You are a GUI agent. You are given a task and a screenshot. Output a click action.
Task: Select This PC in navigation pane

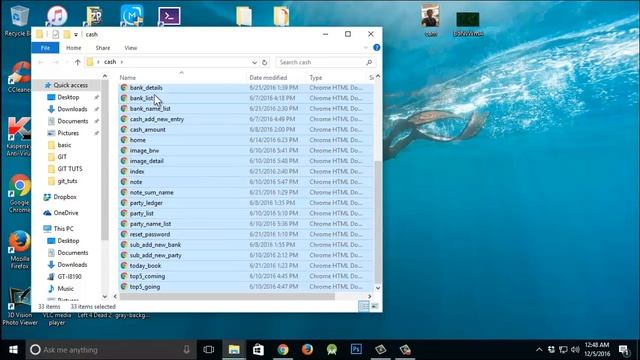tap(64, 229)
